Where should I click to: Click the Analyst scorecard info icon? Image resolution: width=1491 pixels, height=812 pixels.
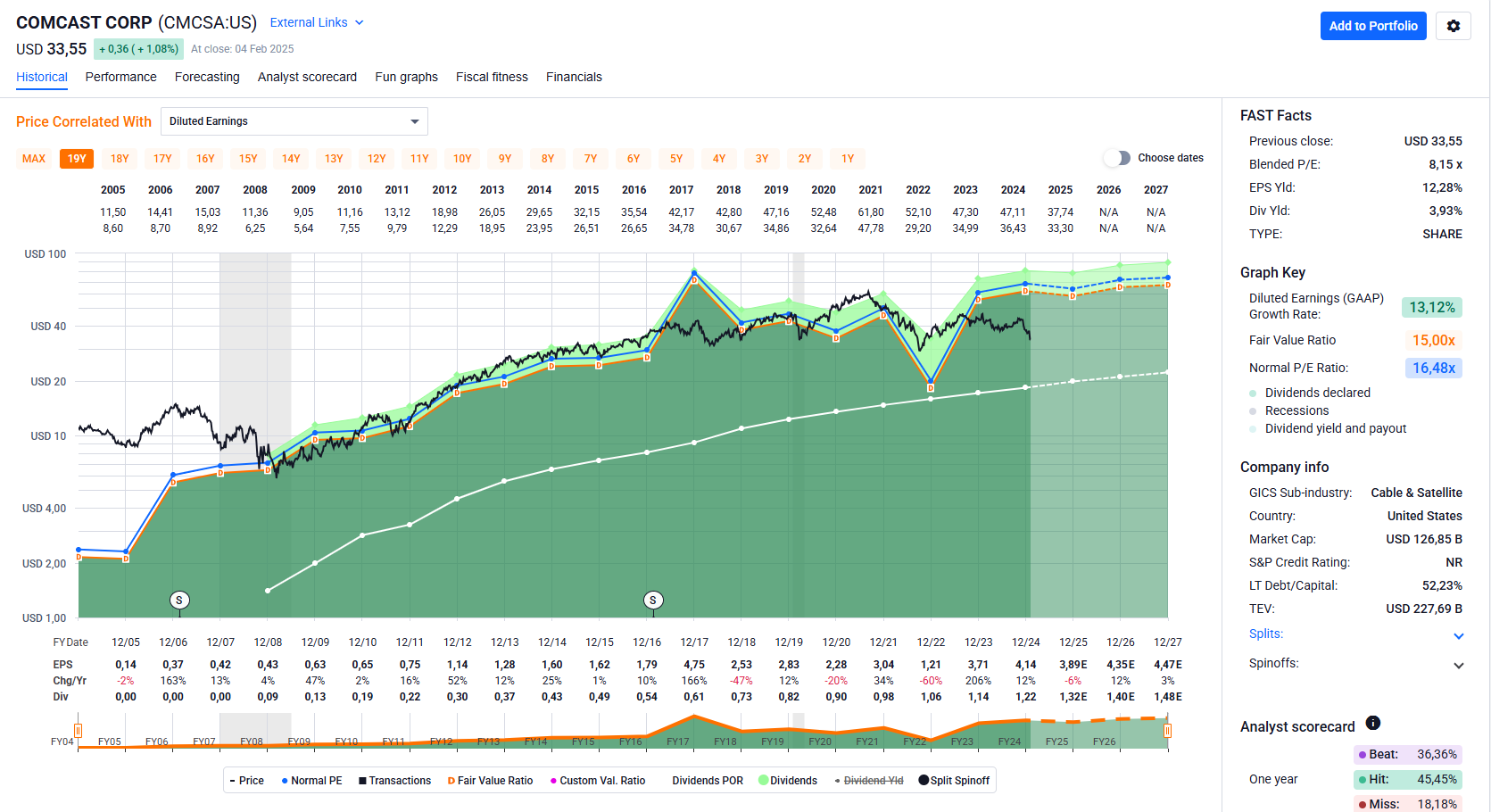1373,723
